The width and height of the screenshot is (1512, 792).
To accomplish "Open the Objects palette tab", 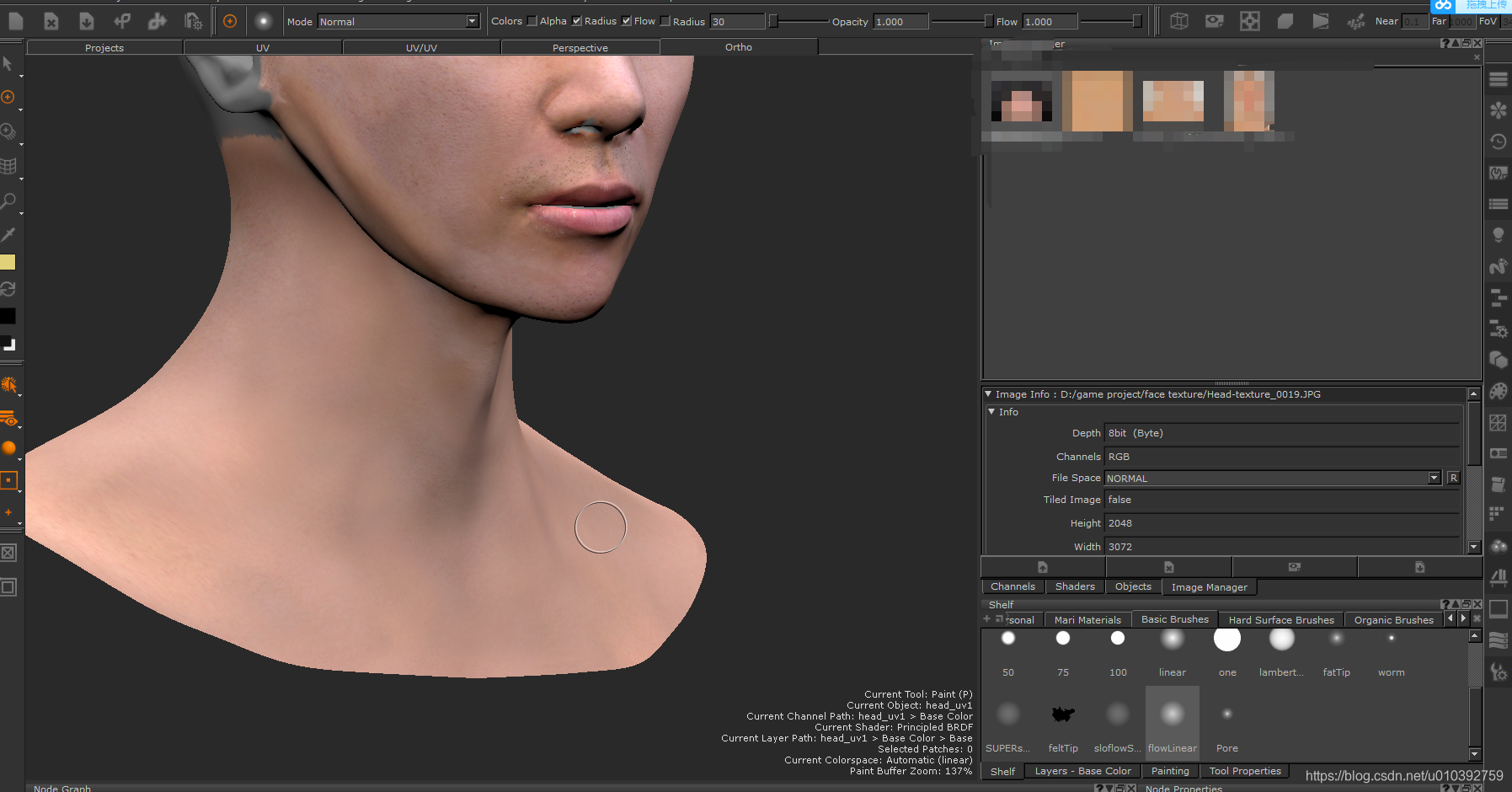I will (1133, 586).
